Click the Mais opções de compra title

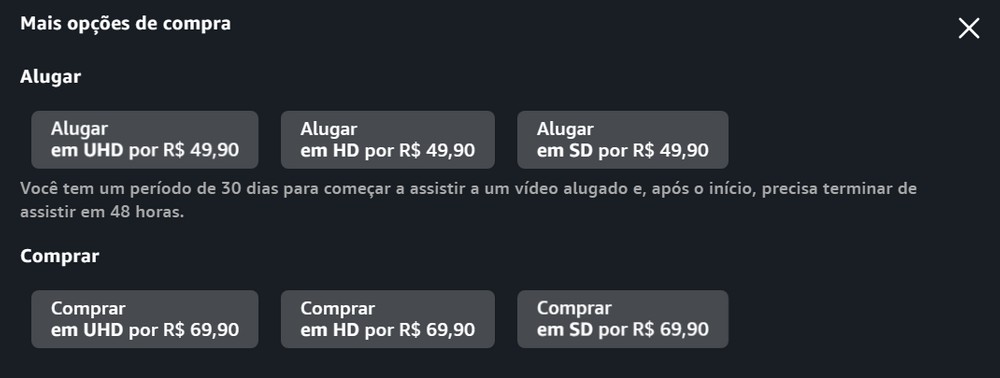click(x=125, y=24)
